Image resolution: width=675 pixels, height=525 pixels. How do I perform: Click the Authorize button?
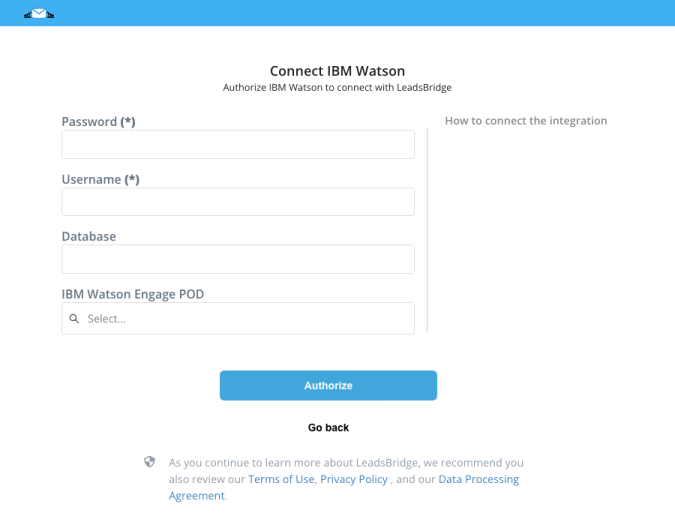(x=328, y=386)
